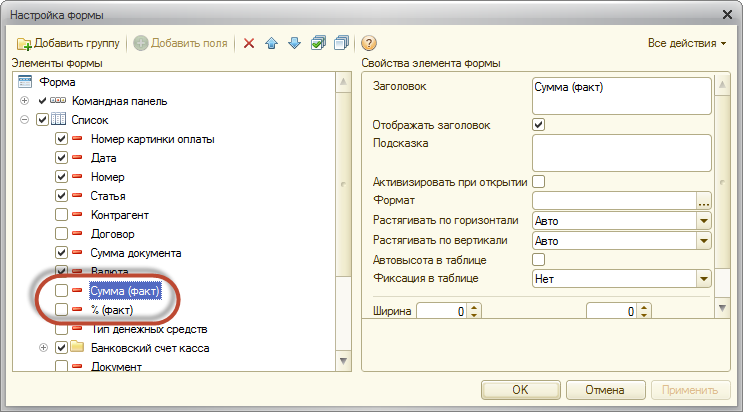Click red field icon beside Контрагент

[77, 214]
